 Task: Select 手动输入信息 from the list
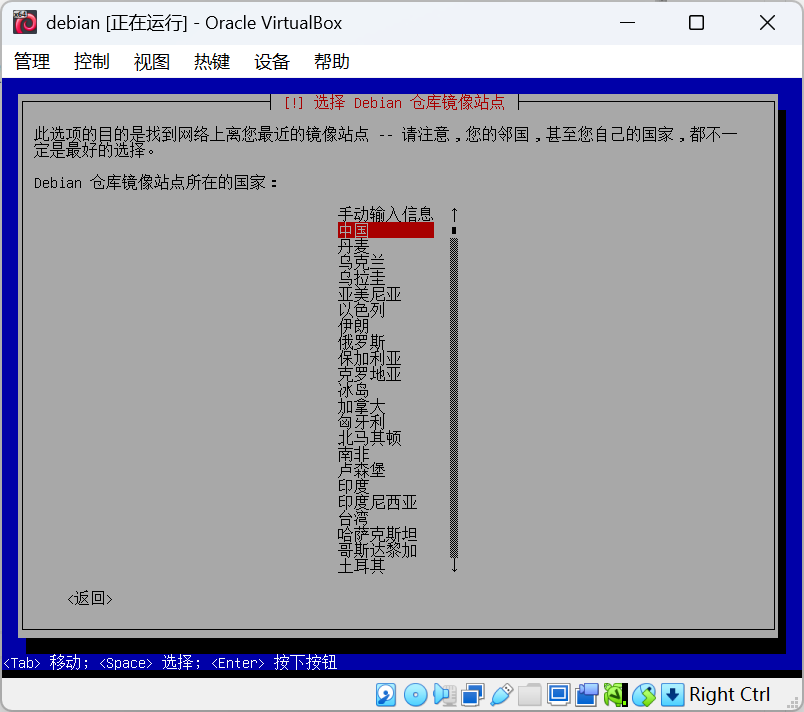pyautogui.click(x=386, y=214)
